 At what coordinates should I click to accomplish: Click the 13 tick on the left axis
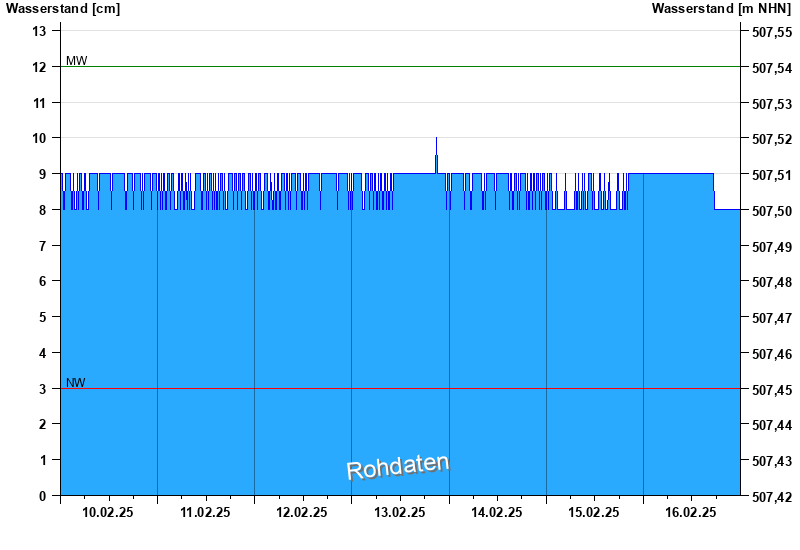[x=40, y=31]
